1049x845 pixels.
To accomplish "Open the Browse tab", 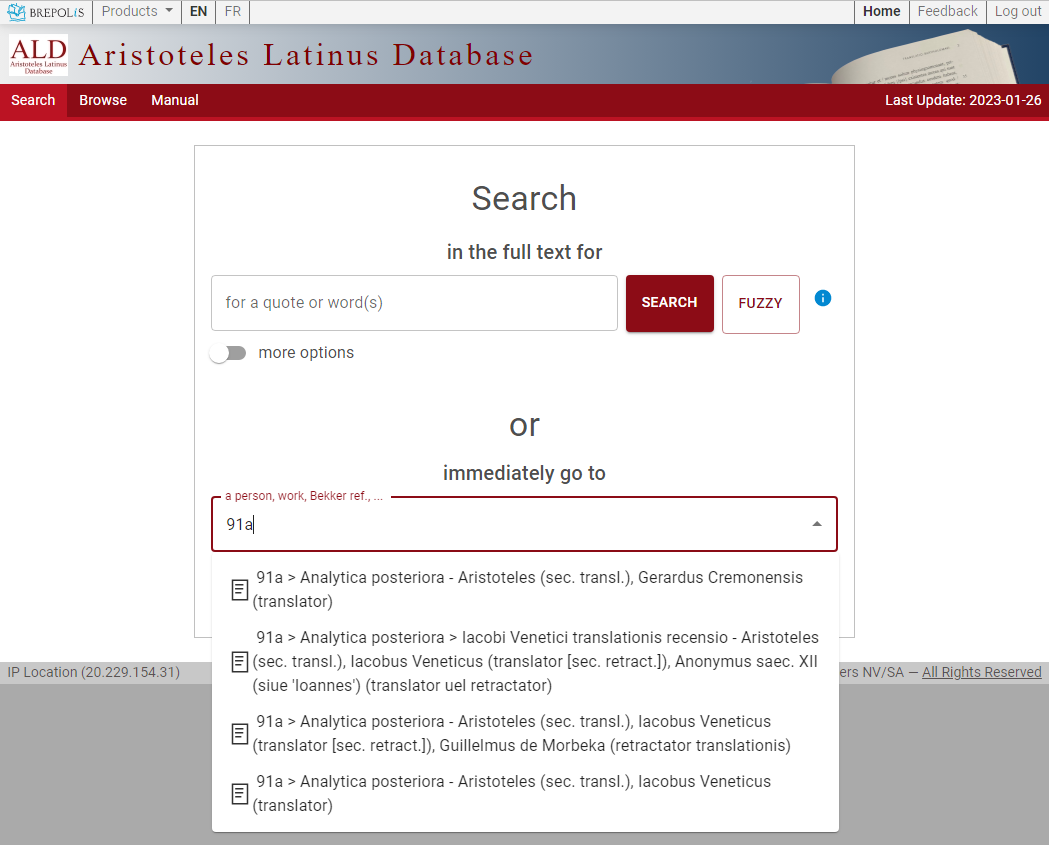I will (103, 100).
